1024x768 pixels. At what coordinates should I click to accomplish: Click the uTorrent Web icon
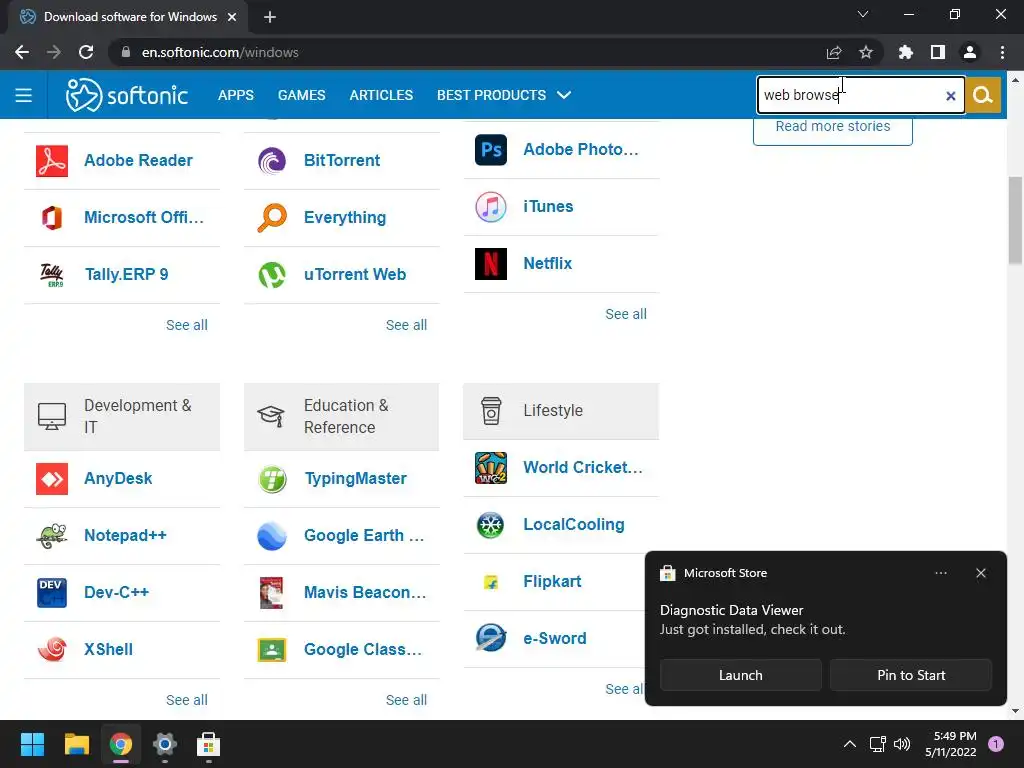coord(272,274)
